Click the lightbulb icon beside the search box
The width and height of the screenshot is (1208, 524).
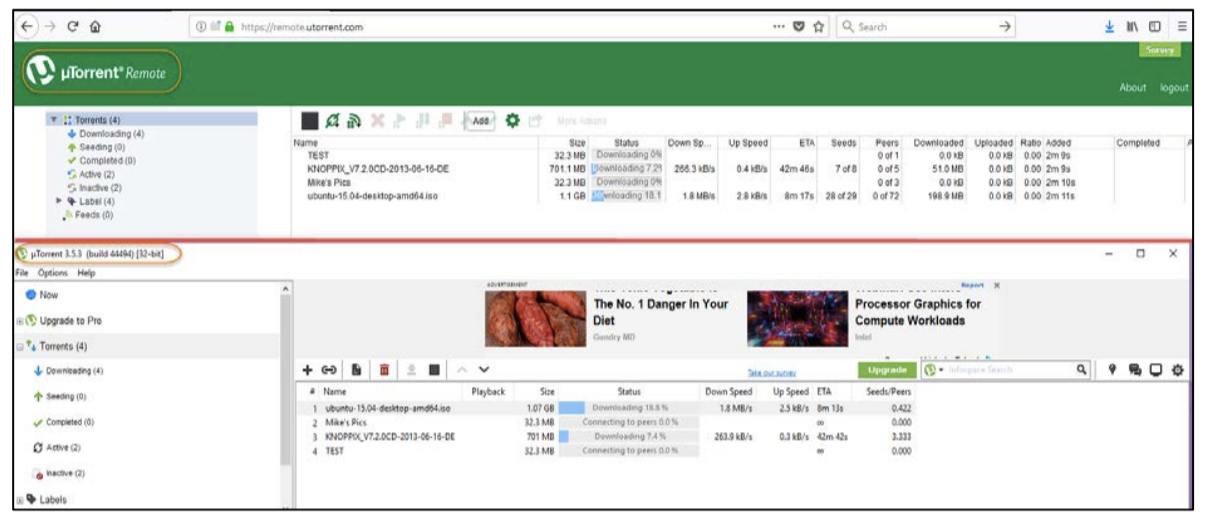[1114, 370]
